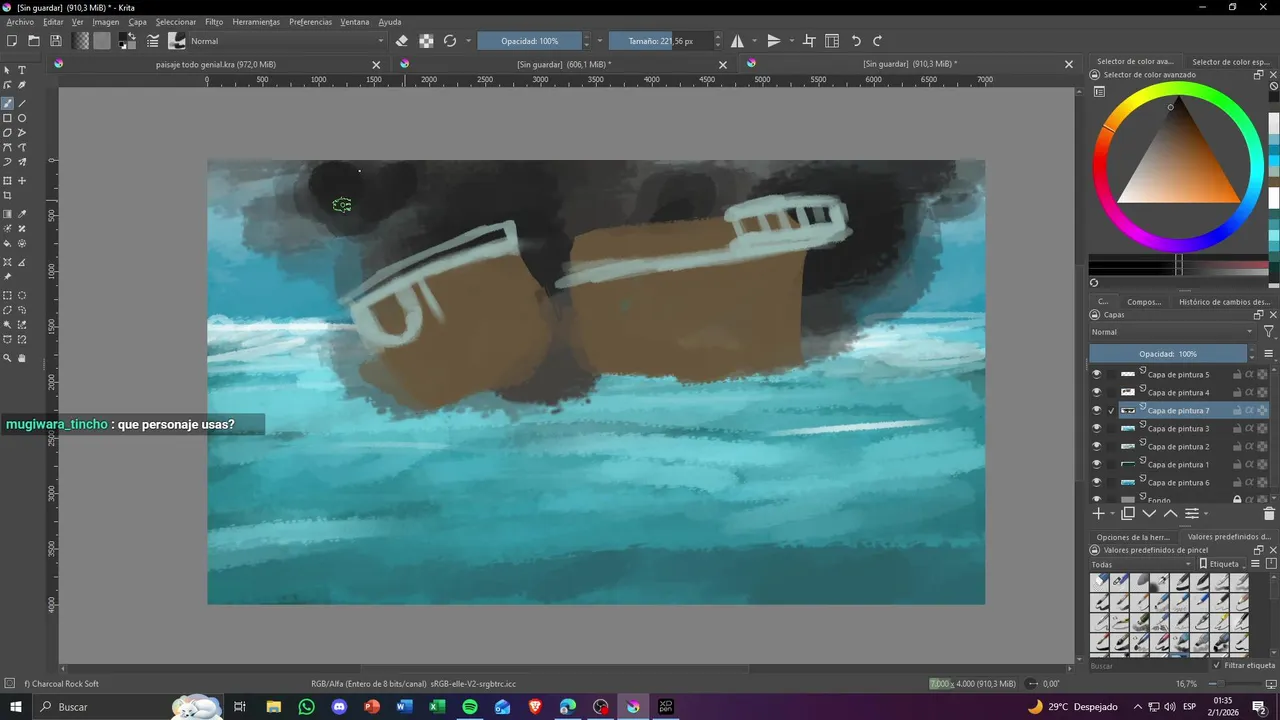This screenshot has height=720, width=1280.
Task: Expand add-layer type arrow
Action: tap(1112, 514)
